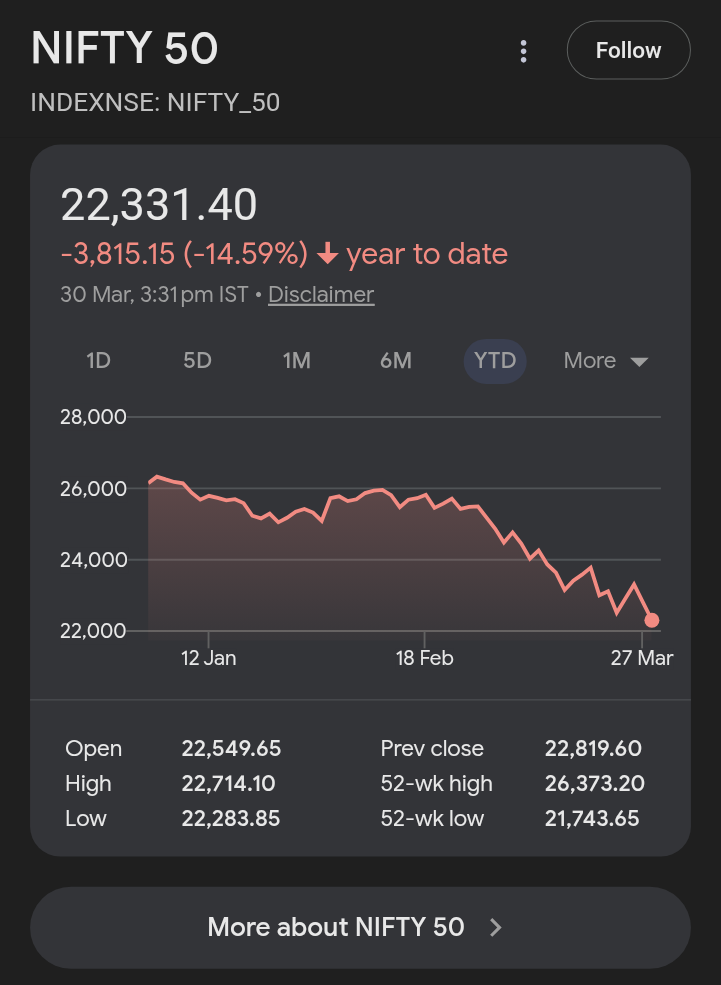This screenshot has height=985, width=721.
Task: Click the red end-point dot on chart
Action: pos(652,620)
